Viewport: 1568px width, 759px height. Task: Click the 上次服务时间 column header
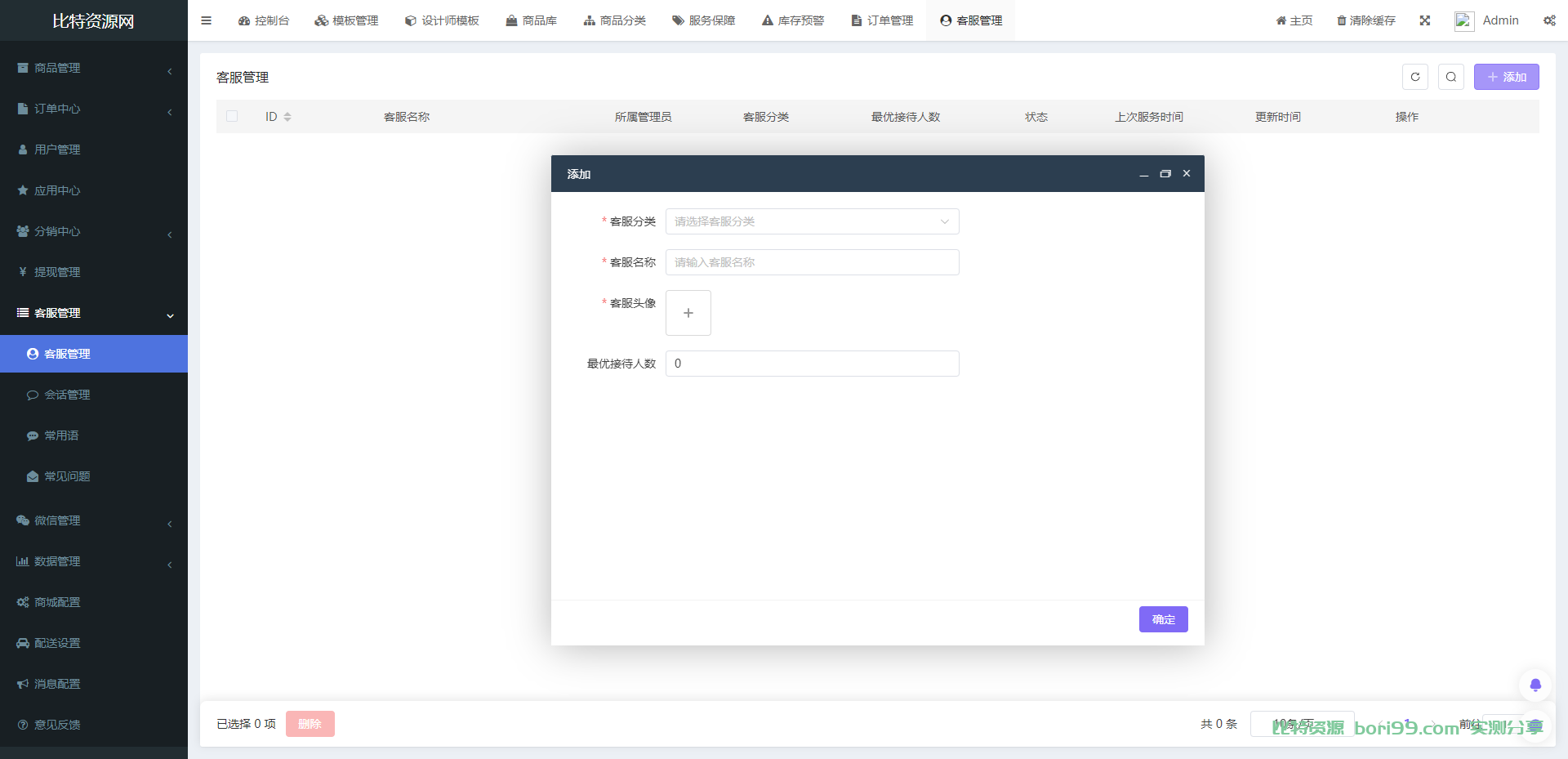click(x=1149, y=117)
